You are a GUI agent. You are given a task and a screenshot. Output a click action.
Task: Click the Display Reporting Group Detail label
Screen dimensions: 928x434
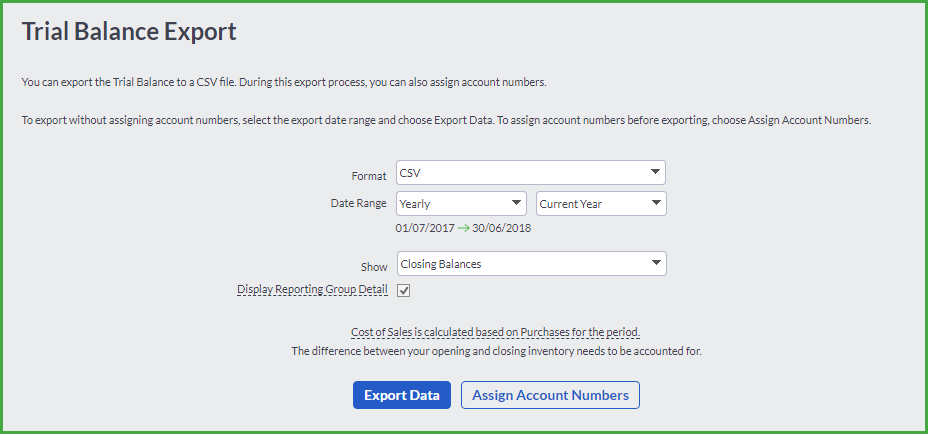tap(312, 290)
